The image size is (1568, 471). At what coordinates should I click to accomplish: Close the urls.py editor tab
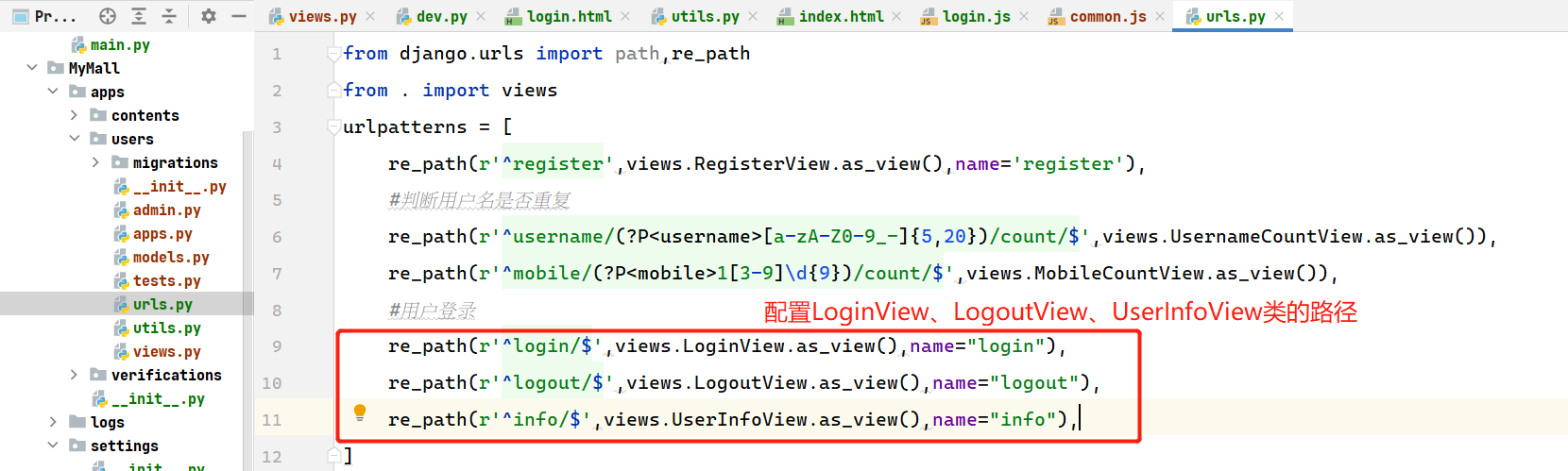tap(1279, 17)
